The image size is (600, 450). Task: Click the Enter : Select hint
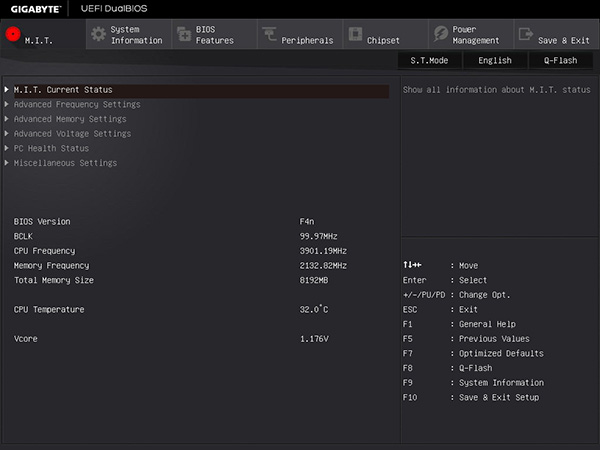point(445,280)
